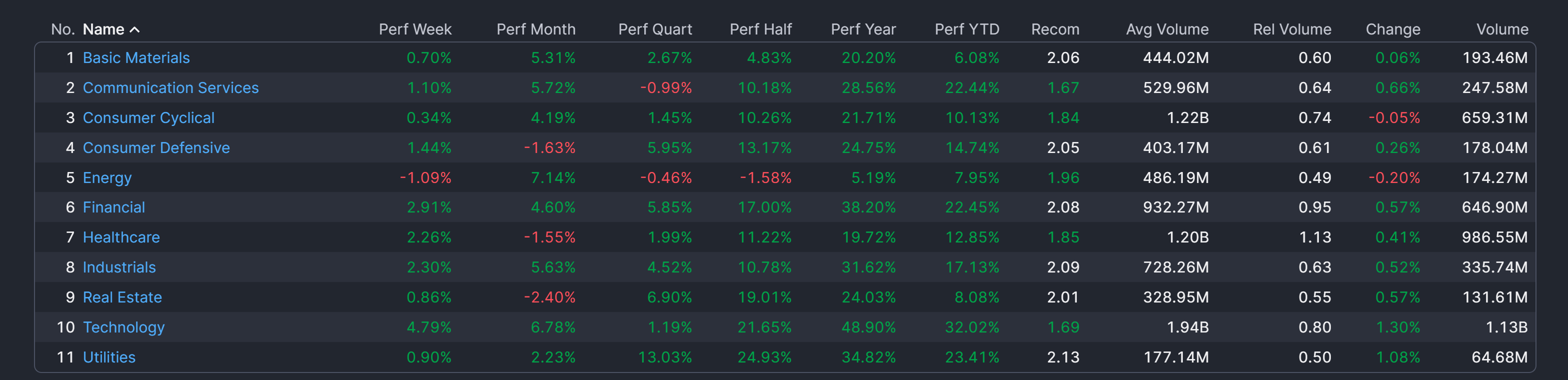The image size is (1568, 380).
Task: Open the Consumer Cyclical sector
Action: 149,117
